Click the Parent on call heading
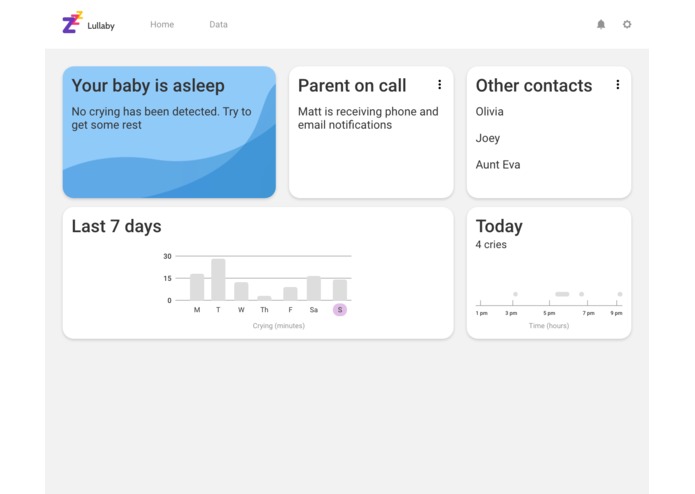Image resolution: width=695 pixels, height=494 pixels. (x=352, y=86)
